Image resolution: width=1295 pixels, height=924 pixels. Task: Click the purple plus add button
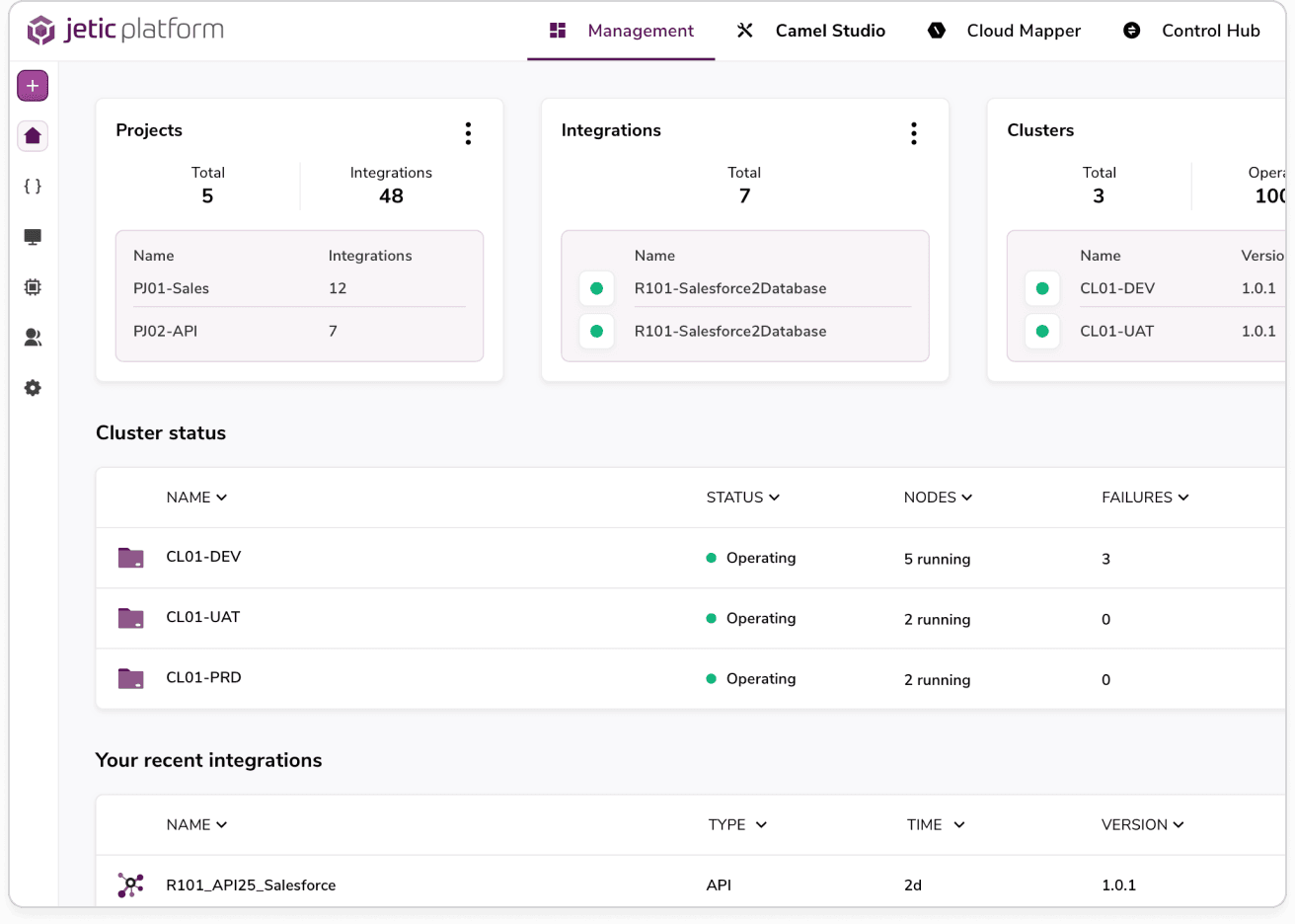pos(33,86)
